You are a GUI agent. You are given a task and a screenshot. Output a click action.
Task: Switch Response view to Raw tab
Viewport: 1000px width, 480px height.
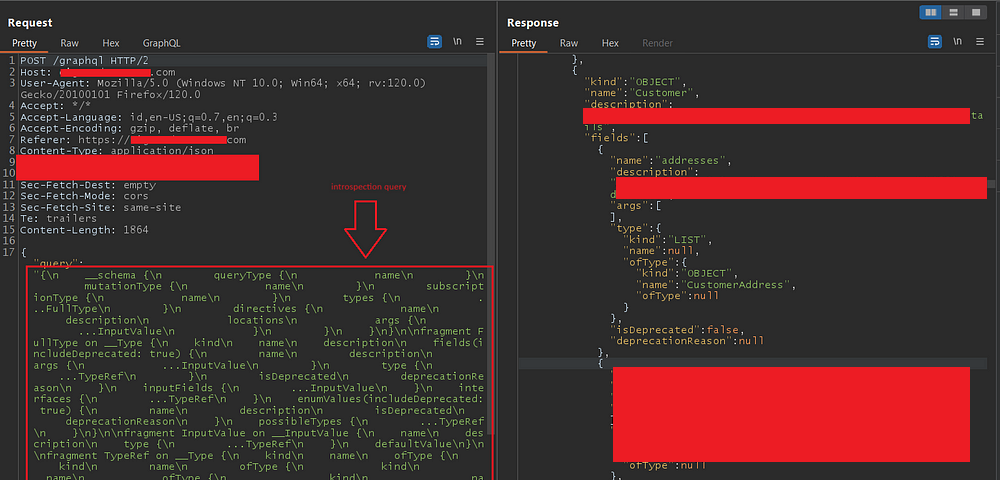[569, 43]
